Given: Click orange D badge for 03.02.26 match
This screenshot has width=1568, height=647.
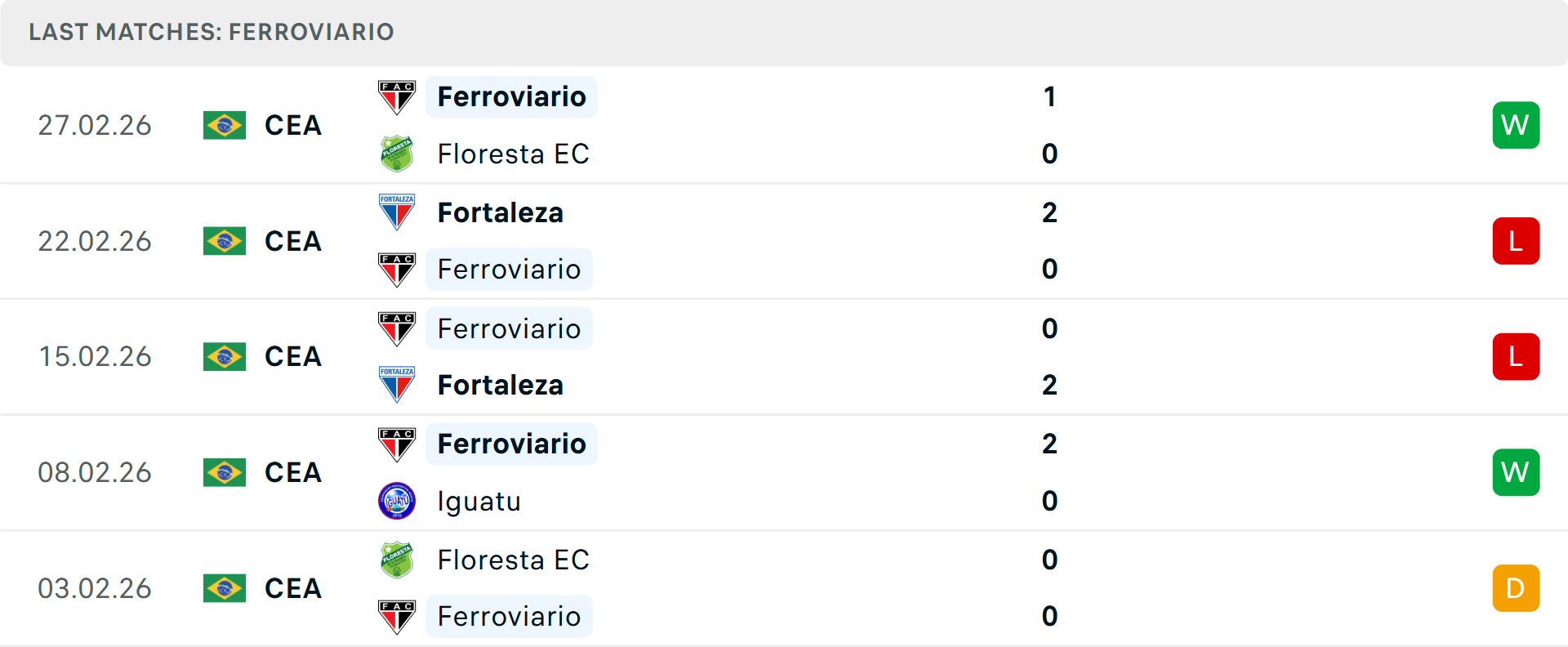Looking at the screenshot, I should [x=1516, y=588].
